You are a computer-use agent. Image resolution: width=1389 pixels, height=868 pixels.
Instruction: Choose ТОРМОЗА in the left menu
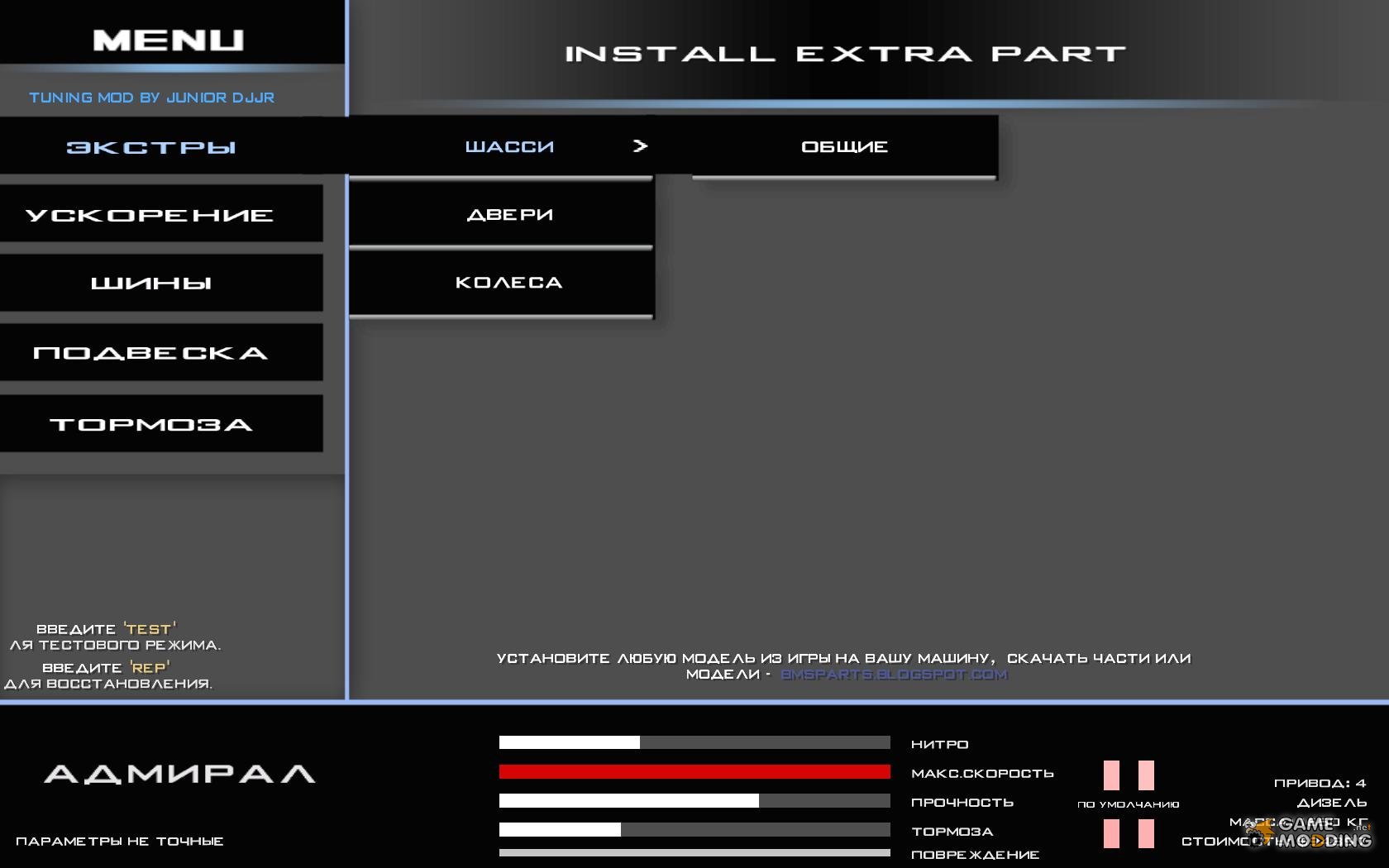151,424
